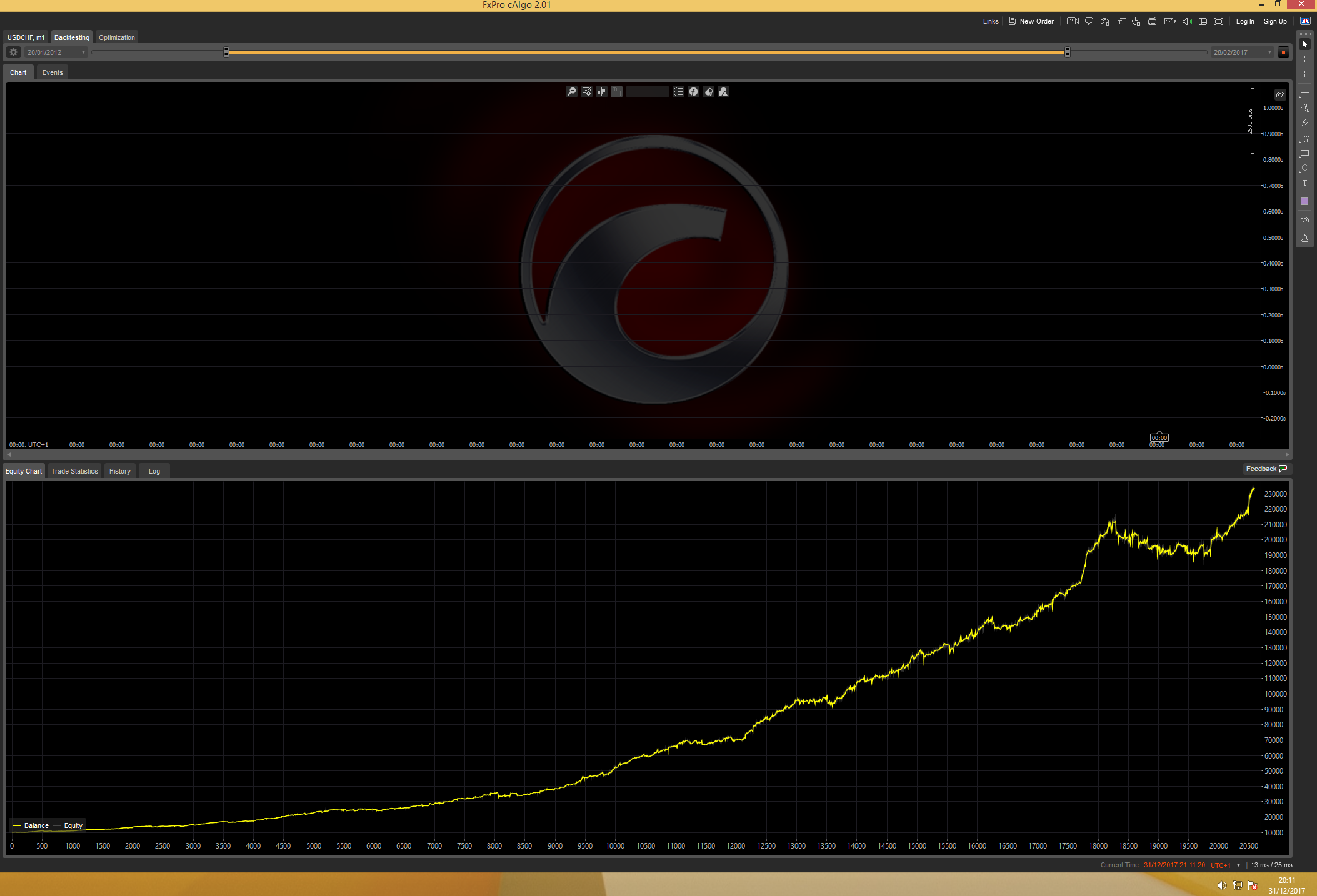Select the cursor pointer tool
The width and height of the screenshot is (1317, 896).
tap(1304, 44)
